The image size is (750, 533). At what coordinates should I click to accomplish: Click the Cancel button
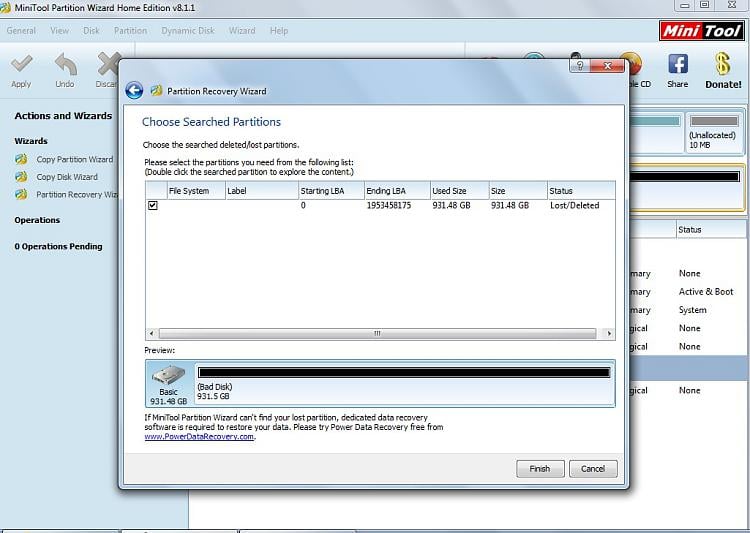(x=593, y=469)
